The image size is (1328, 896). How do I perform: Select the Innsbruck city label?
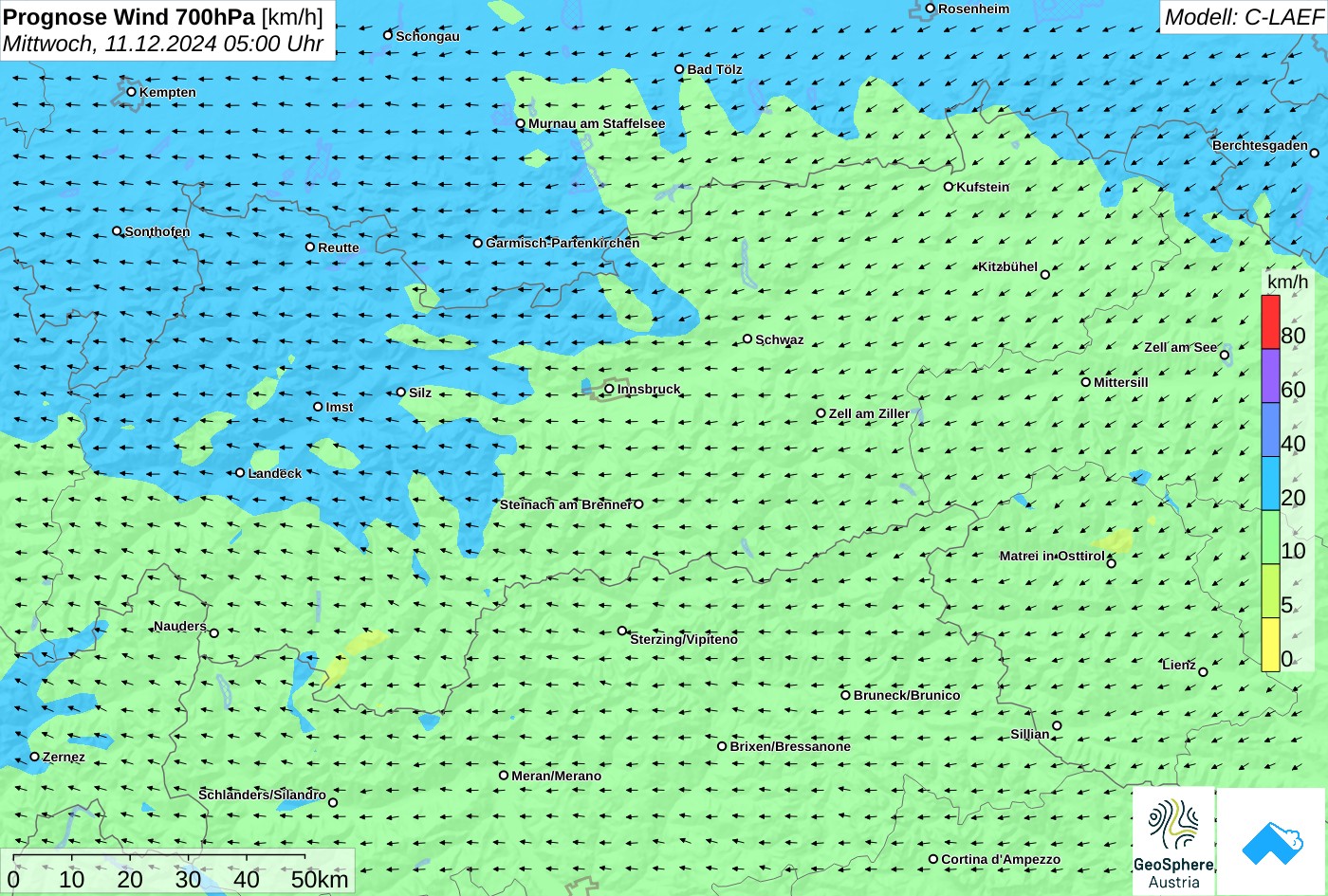point(649,389)
